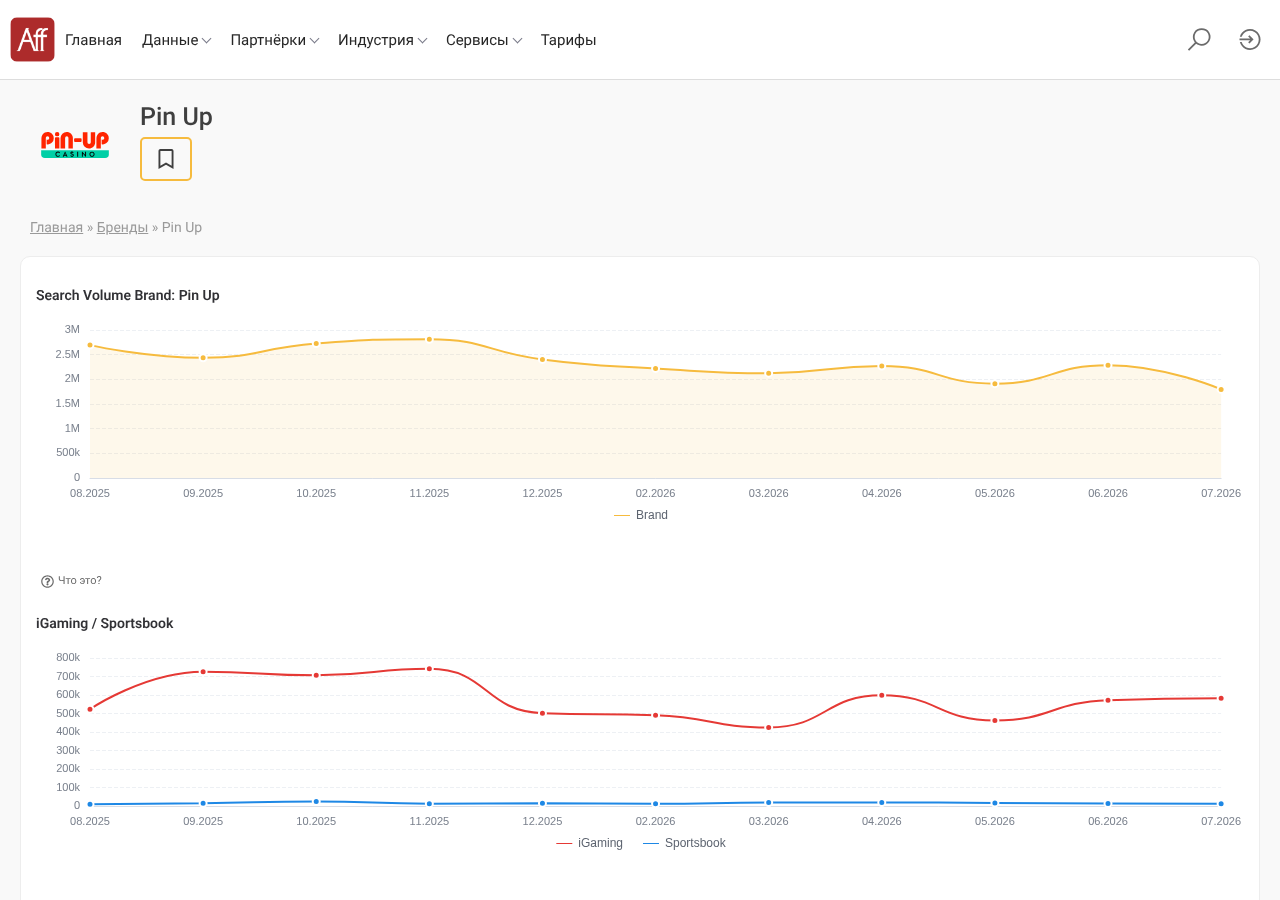Click the Aff site logo
The width and height of the screenshot is (1280, 900).
32,40
